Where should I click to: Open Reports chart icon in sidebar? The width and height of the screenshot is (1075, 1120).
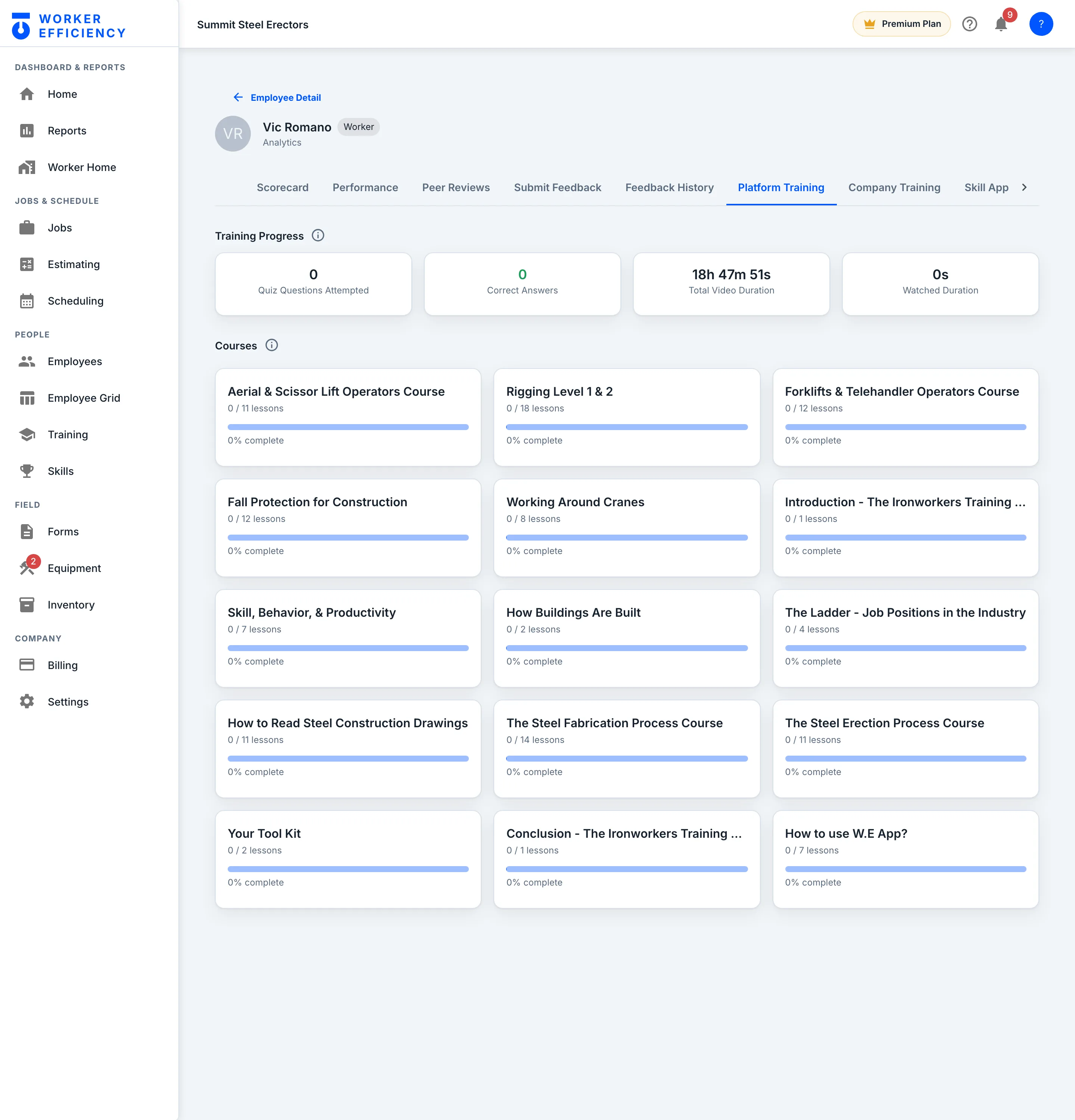[27, 131]
